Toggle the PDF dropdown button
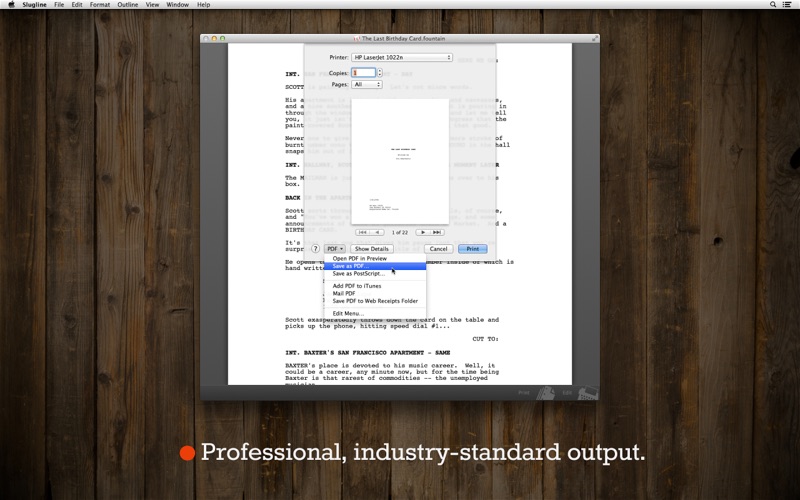This screenshot has width=800, height=500. tap(335, 249)
